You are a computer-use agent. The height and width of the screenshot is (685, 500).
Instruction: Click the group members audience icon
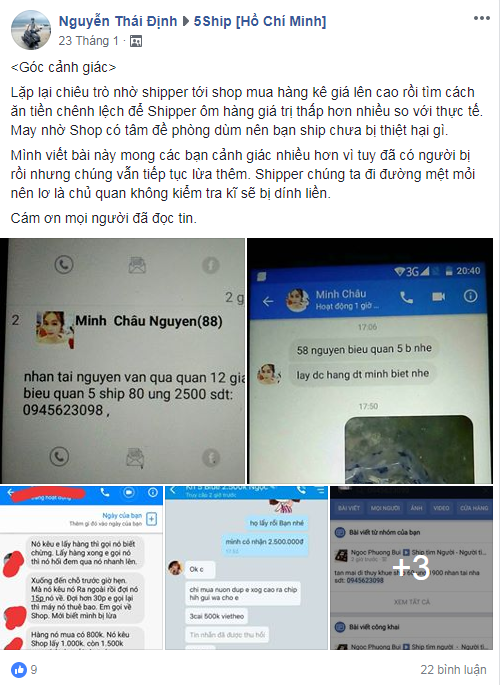pos(136,42)
